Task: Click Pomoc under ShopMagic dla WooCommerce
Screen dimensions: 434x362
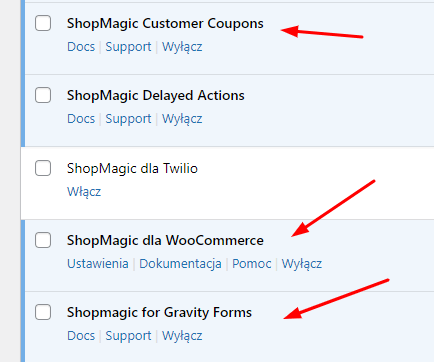Action: 252,264
